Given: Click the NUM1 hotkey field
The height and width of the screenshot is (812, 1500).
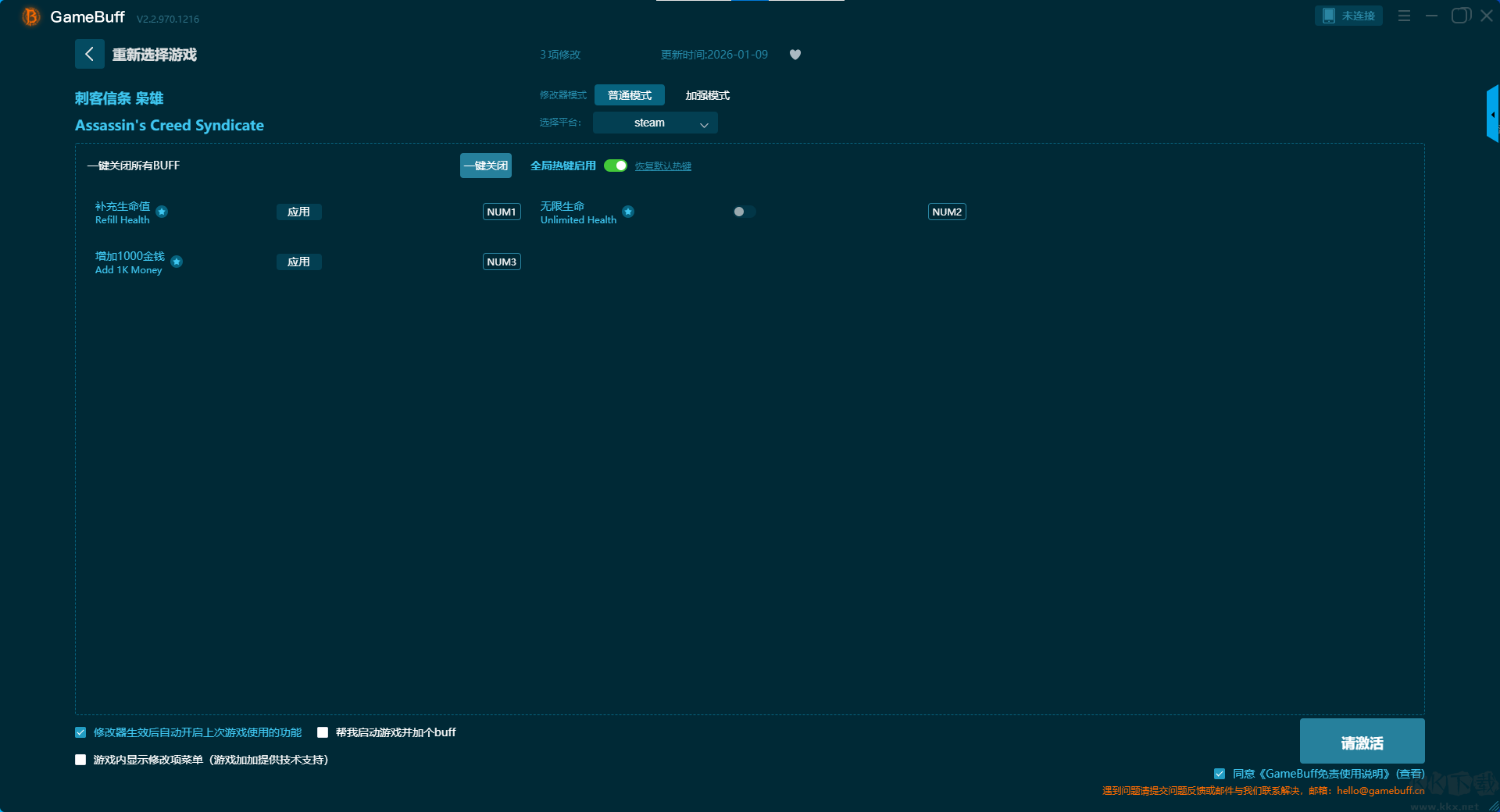Looking at the screenshot, I should point(502,212).
